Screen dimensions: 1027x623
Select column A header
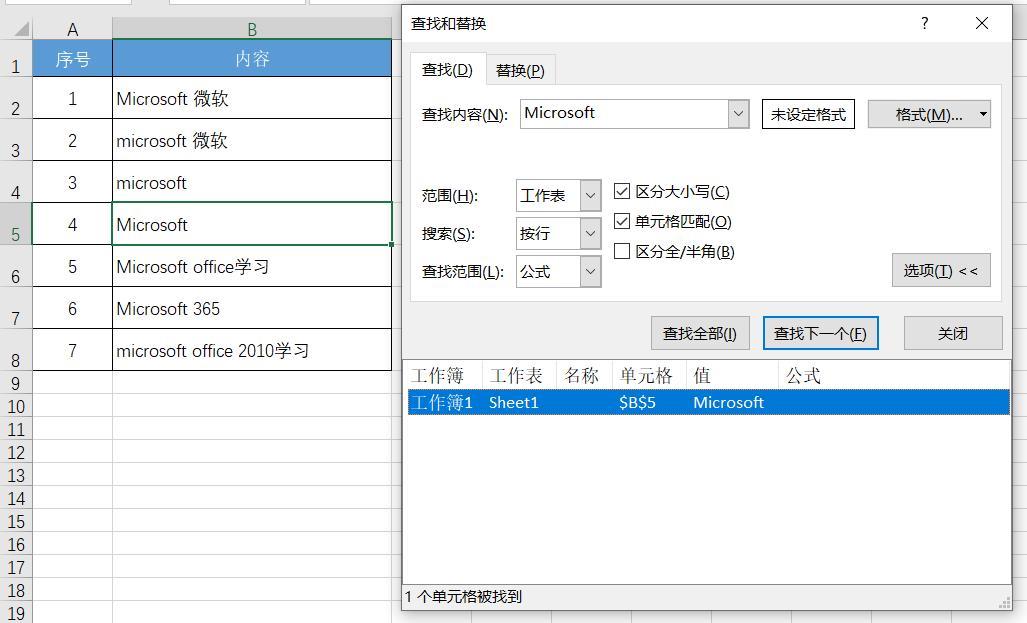72,29
